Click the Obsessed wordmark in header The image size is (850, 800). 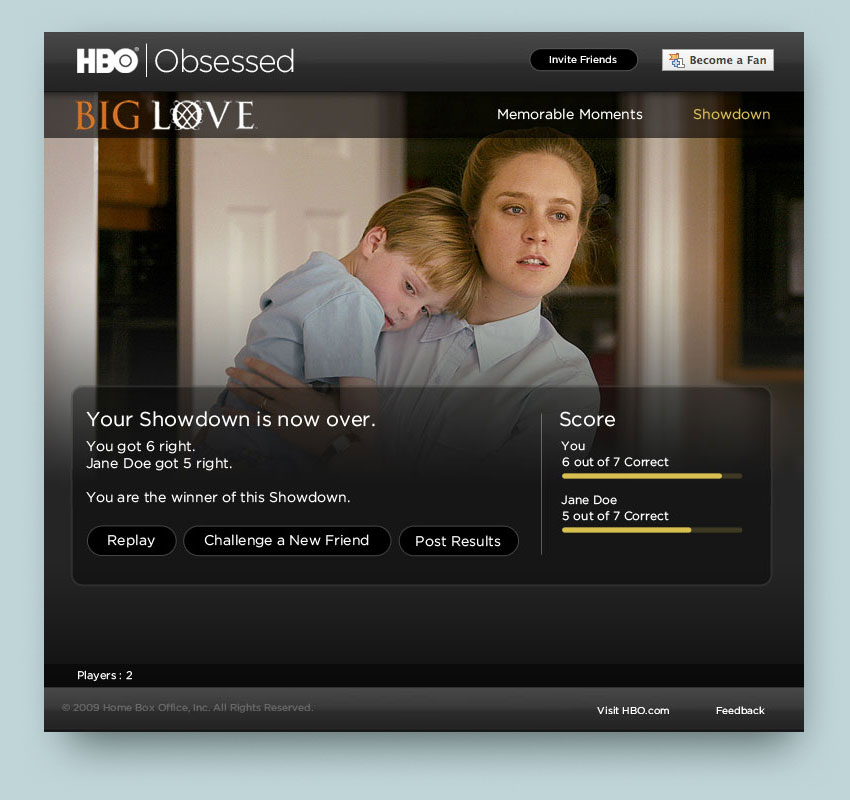coord(224,61)
